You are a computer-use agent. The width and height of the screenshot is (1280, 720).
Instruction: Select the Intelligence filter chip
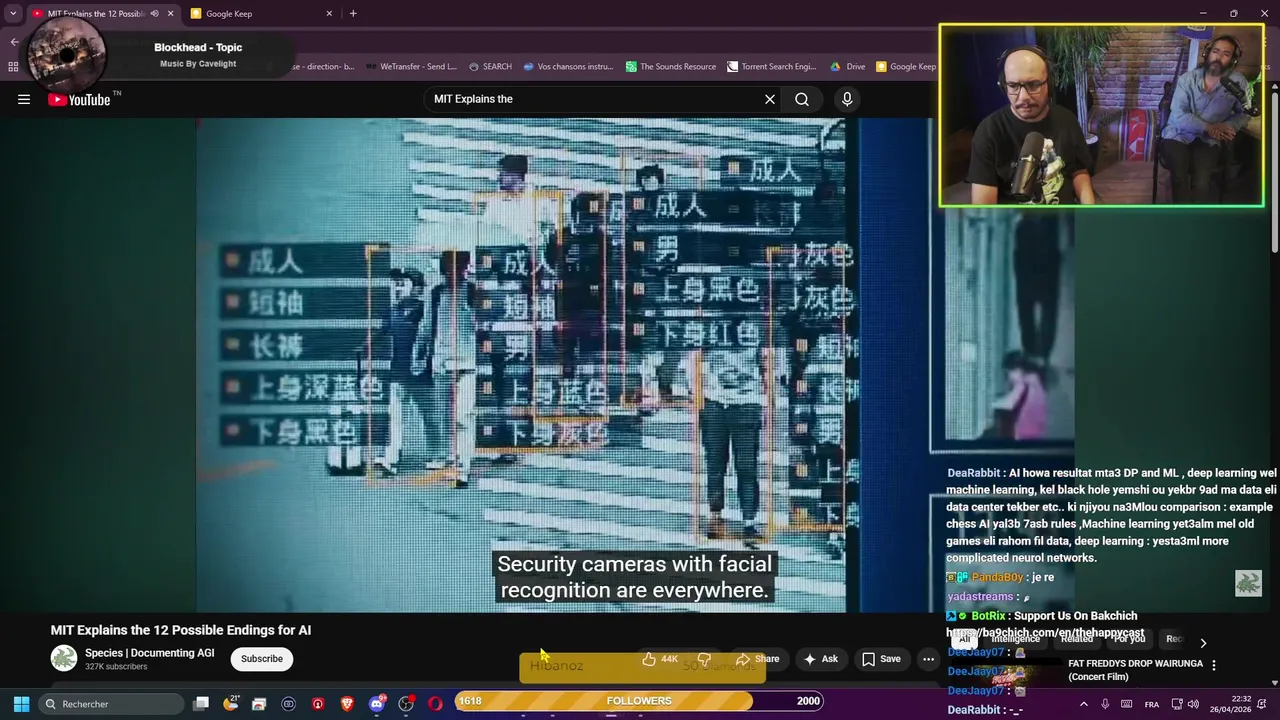1016,640
